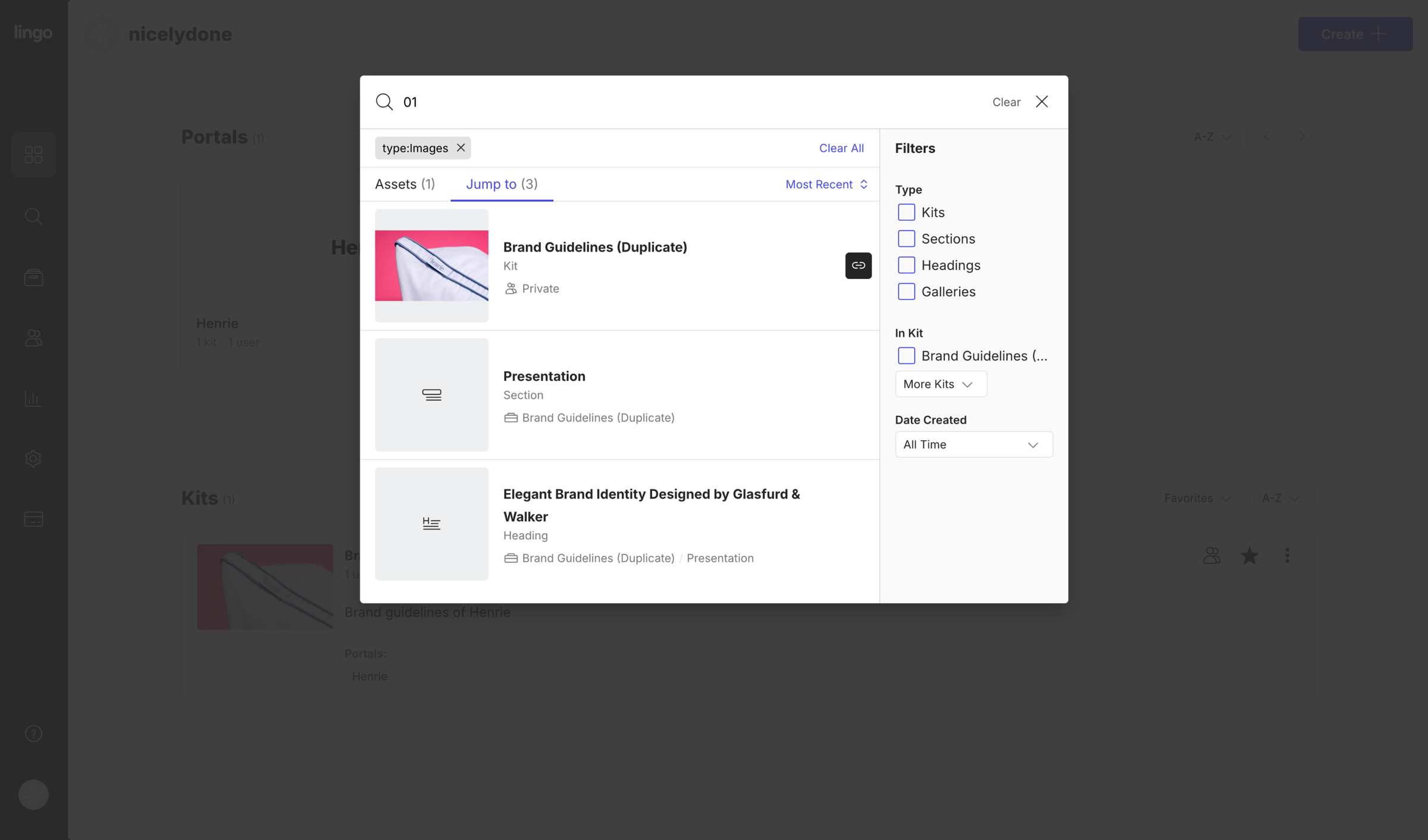
Task: Click the user avatar at the sidebar bottom
Action: (33, 795)
